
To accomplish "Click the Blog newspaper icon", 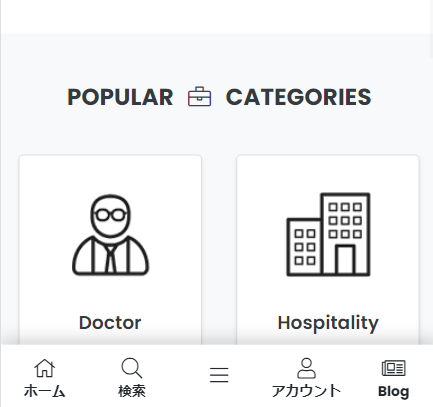I will coord(393,368).
